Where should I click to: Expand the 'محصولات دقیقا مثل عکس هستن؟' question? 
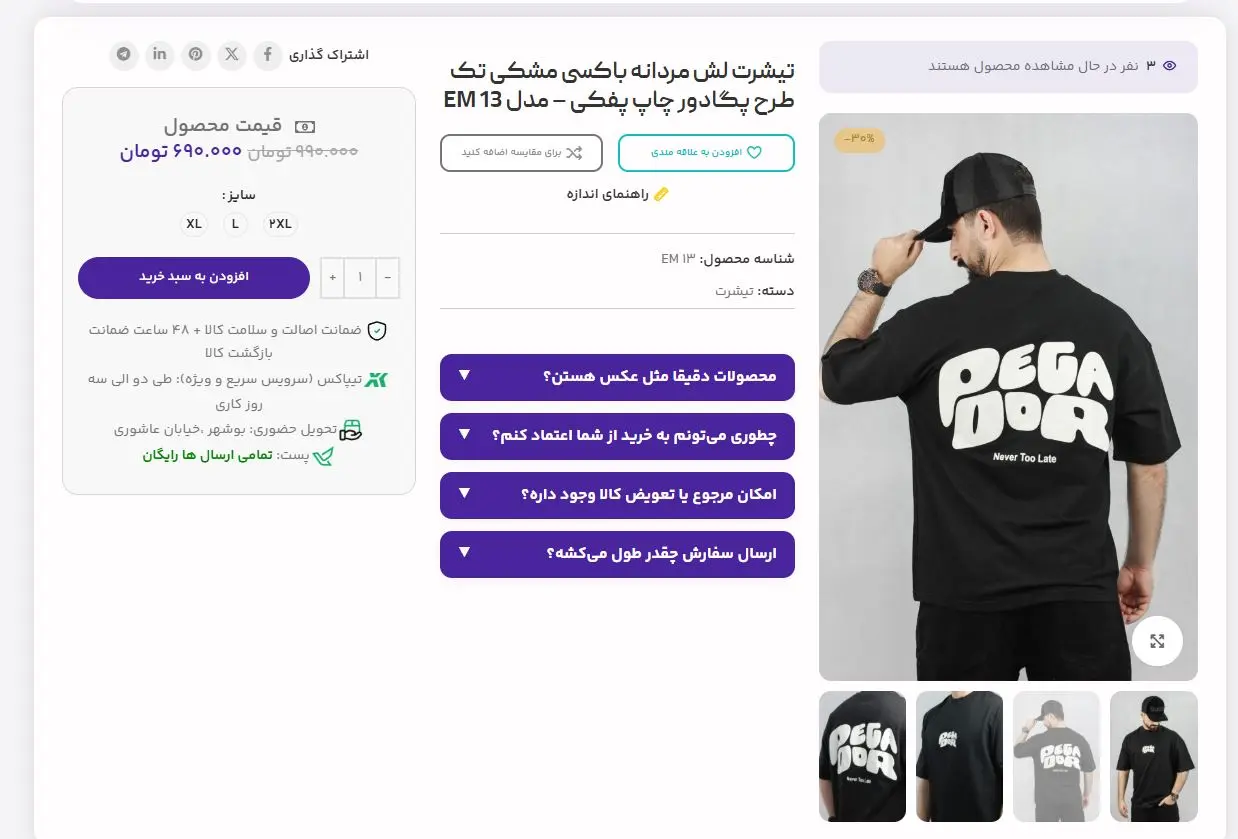click(617, 377)
